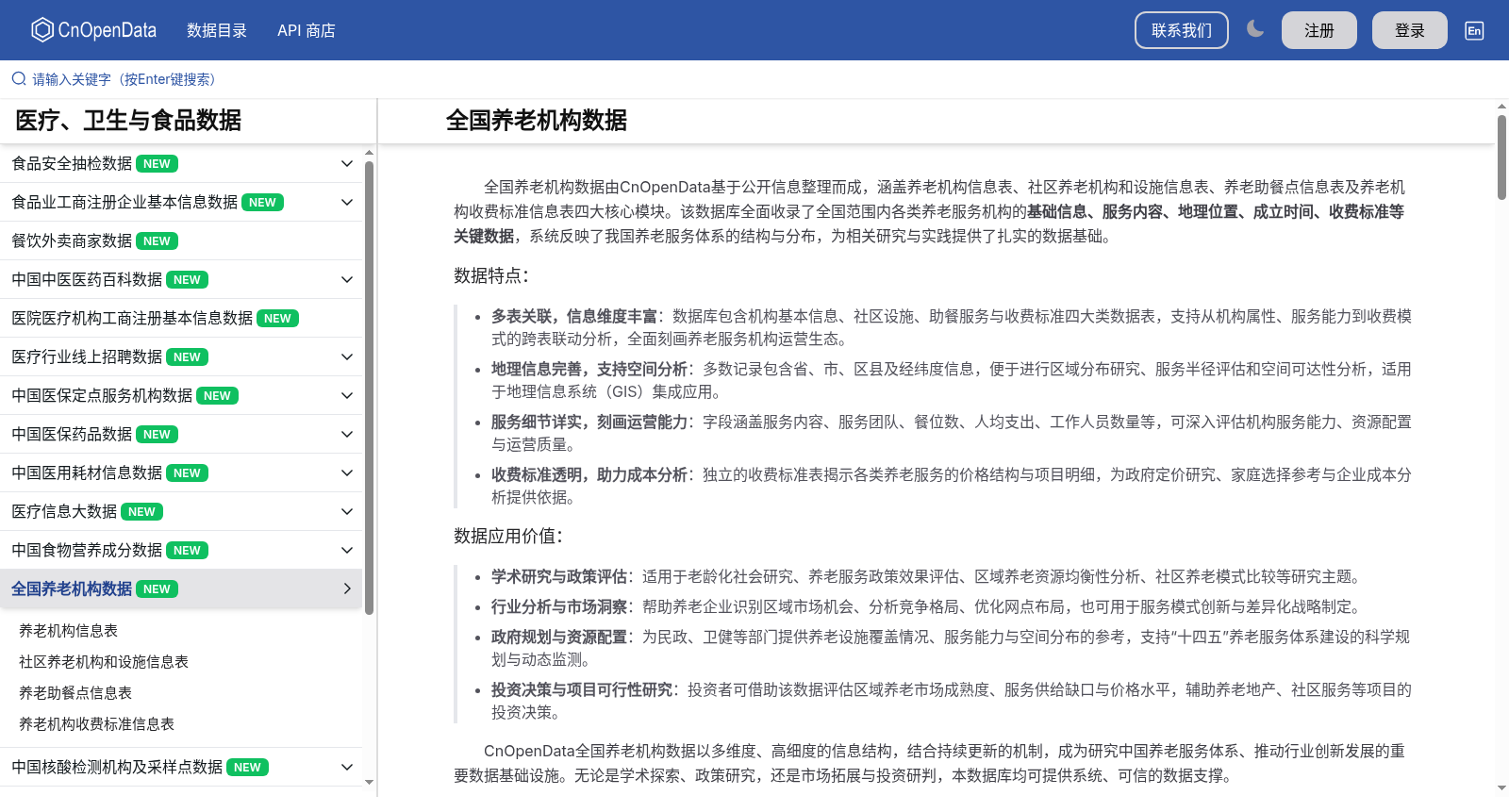Click bold text 多表关联，信息维度丰富

(x=573, y=317)
